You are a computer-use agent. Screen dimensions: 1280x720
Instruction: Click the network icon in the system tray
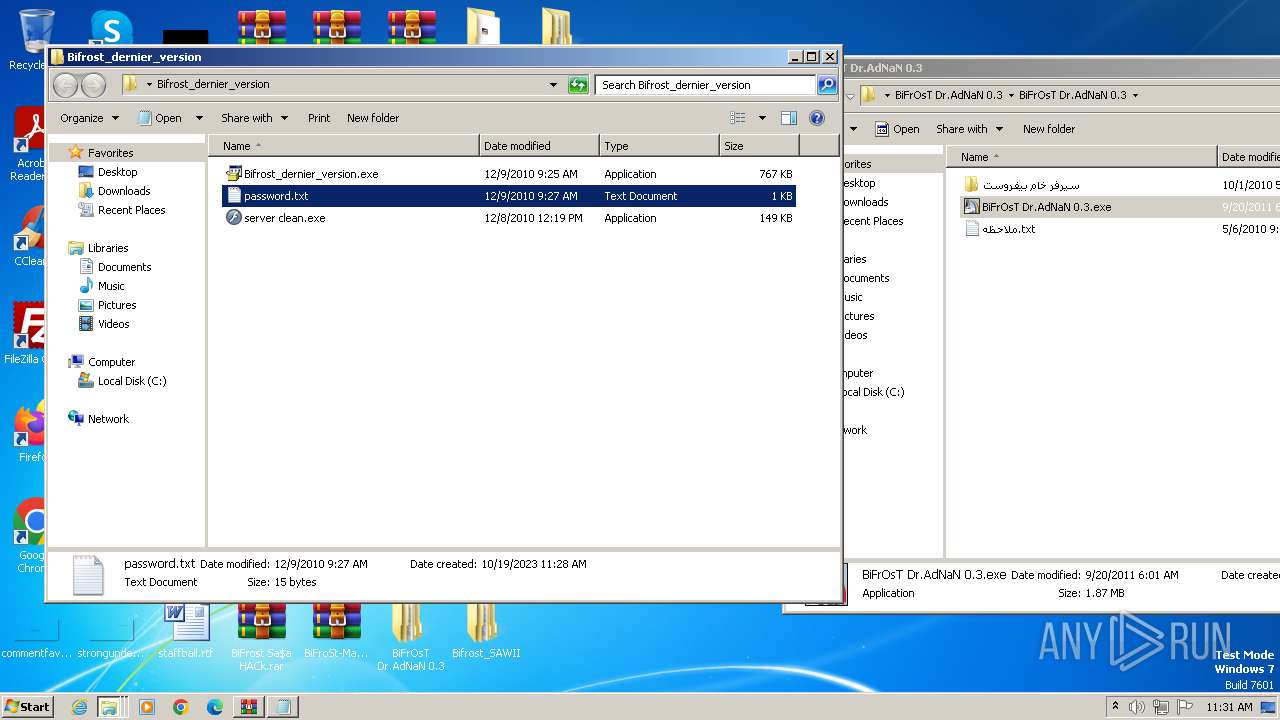(x=1160, y=707)
